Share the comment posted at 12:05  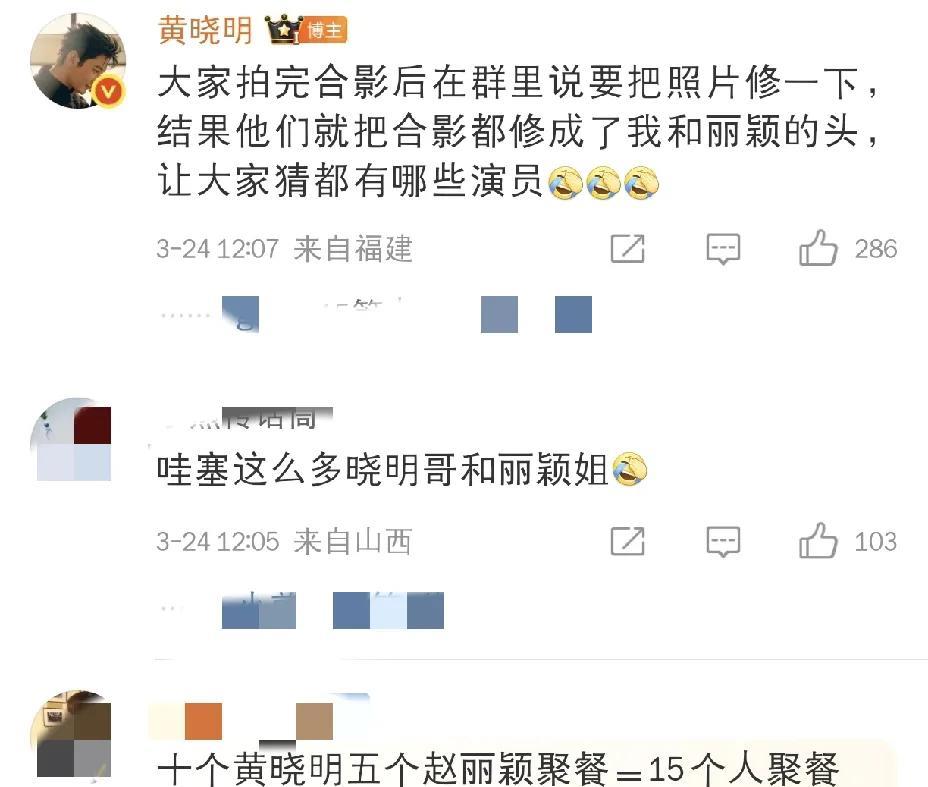click(x=627, y=541)
